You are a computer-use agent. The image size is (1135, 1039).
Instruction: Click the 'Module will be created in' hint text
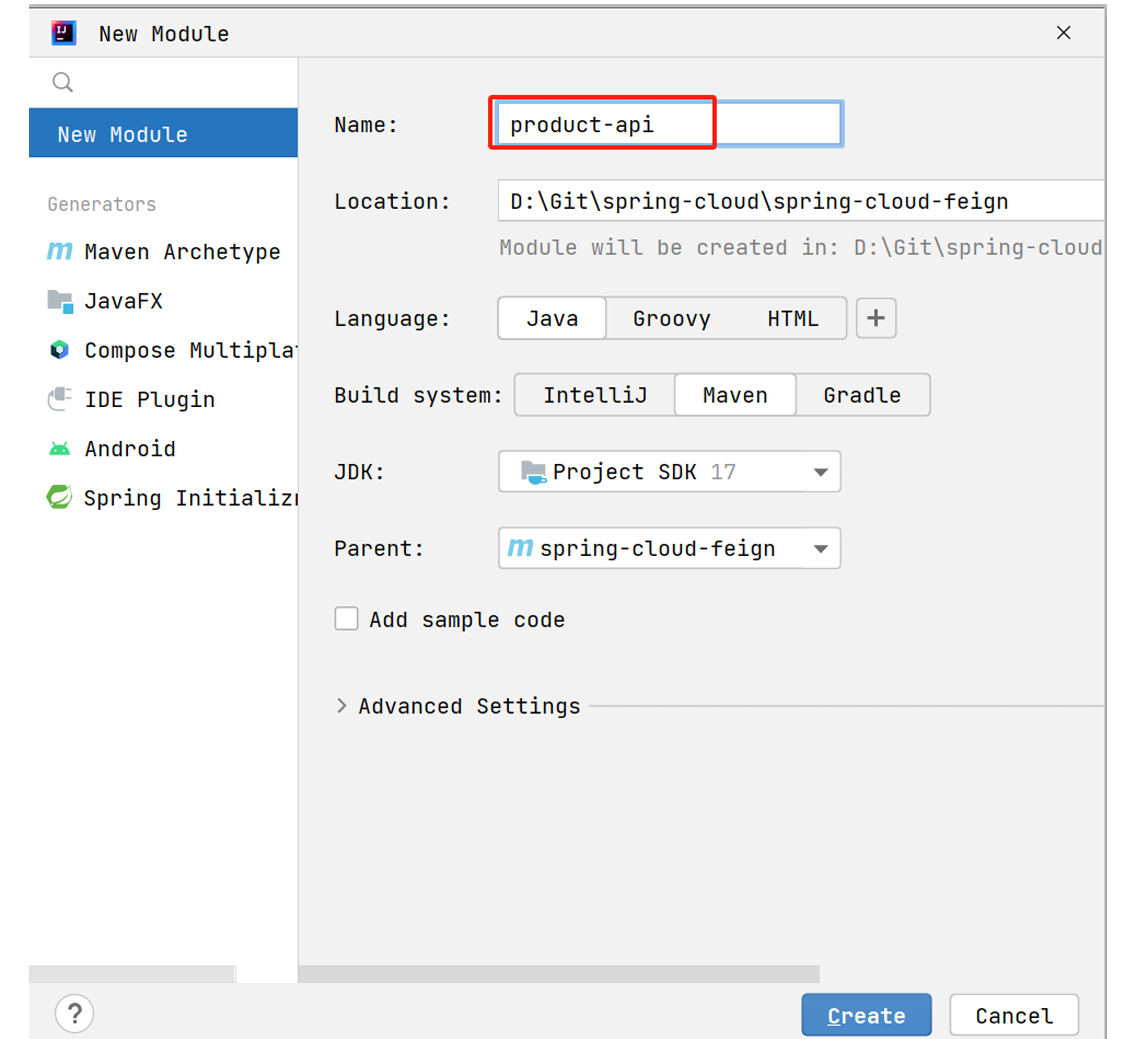pyautogui.click(x=801, y=248)
